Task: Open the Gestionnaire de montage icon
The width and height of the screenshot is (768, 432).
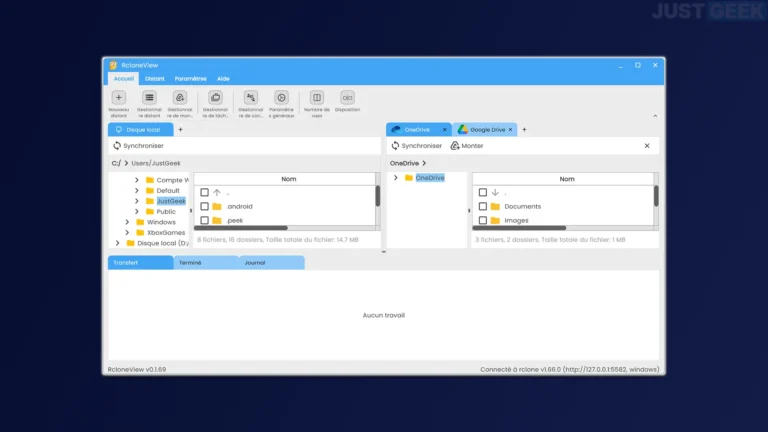Action: pos(180,97)
